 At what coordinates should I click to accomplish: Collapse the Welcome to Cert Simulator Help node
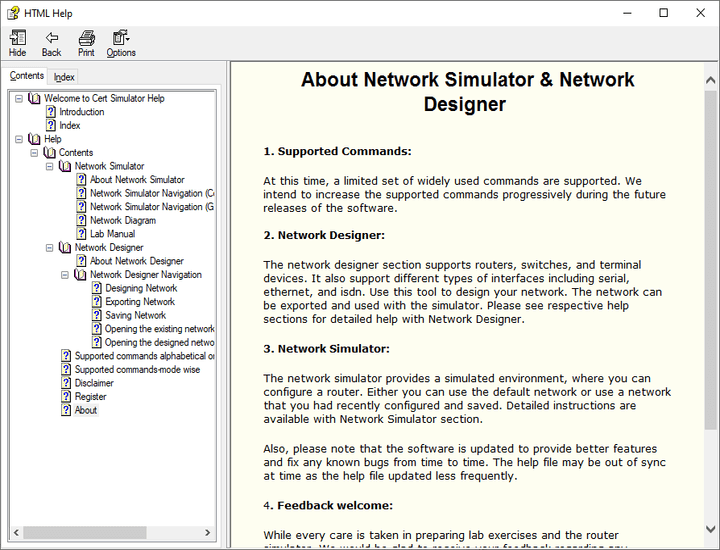click(x=19, y=99)
